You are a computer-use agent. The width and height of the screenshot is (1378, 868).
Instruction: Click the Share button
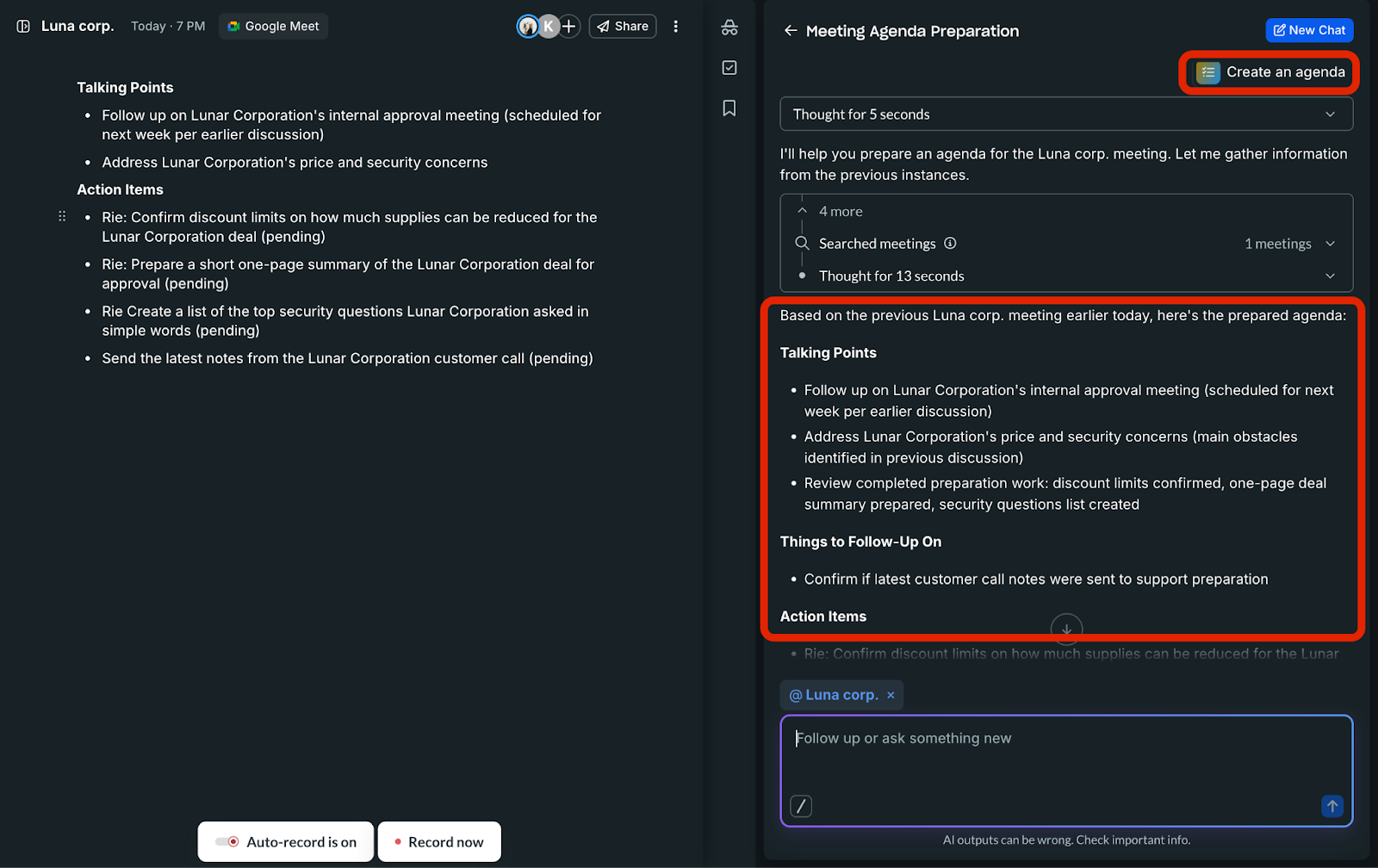[623, 27]
